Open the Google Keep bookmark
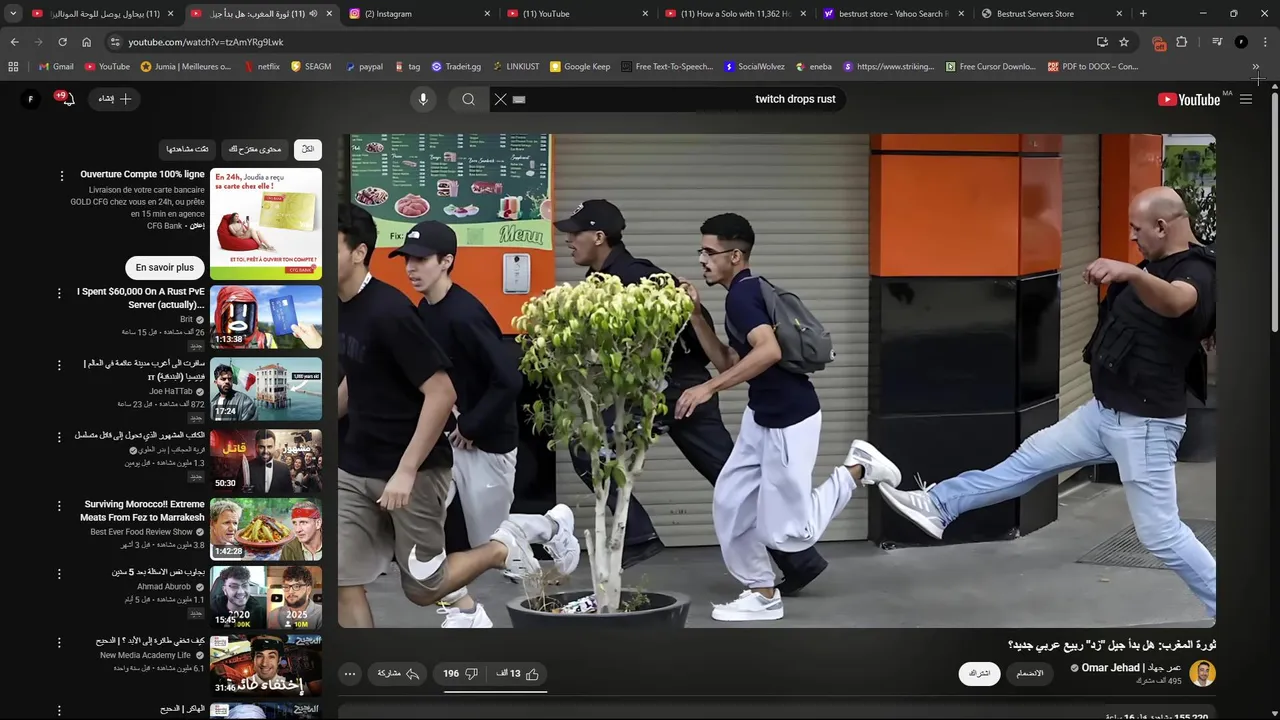This screenshot has height=720, width=1280. click(580, 67)
